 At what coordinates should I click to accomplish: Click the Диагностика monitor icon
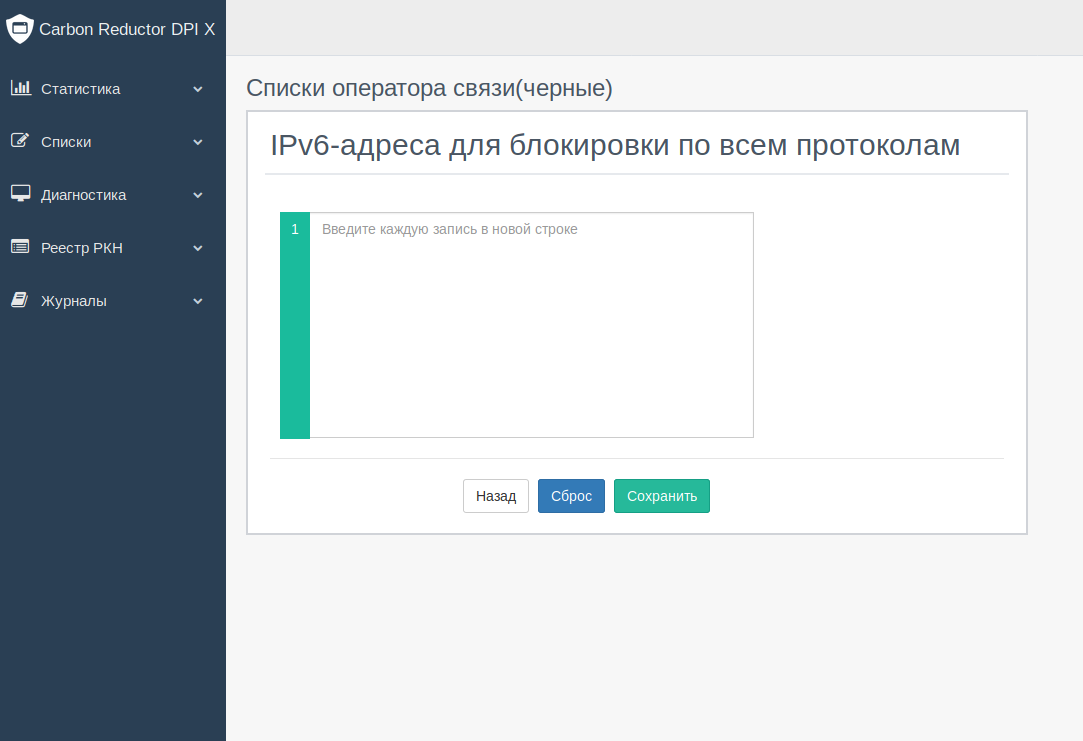(21, 193)
